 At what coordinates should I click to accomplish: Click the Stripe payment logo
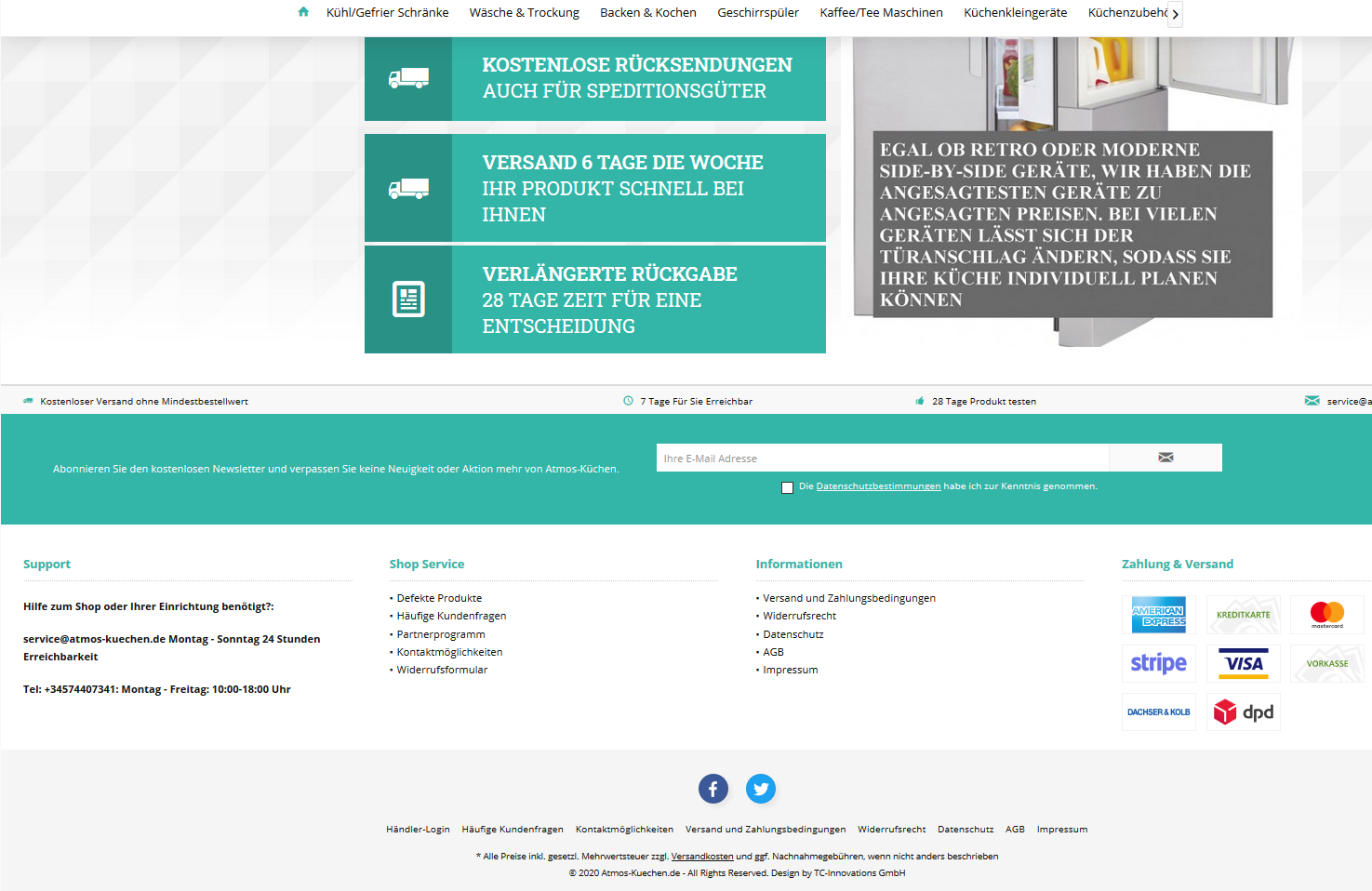point(1158,663)
